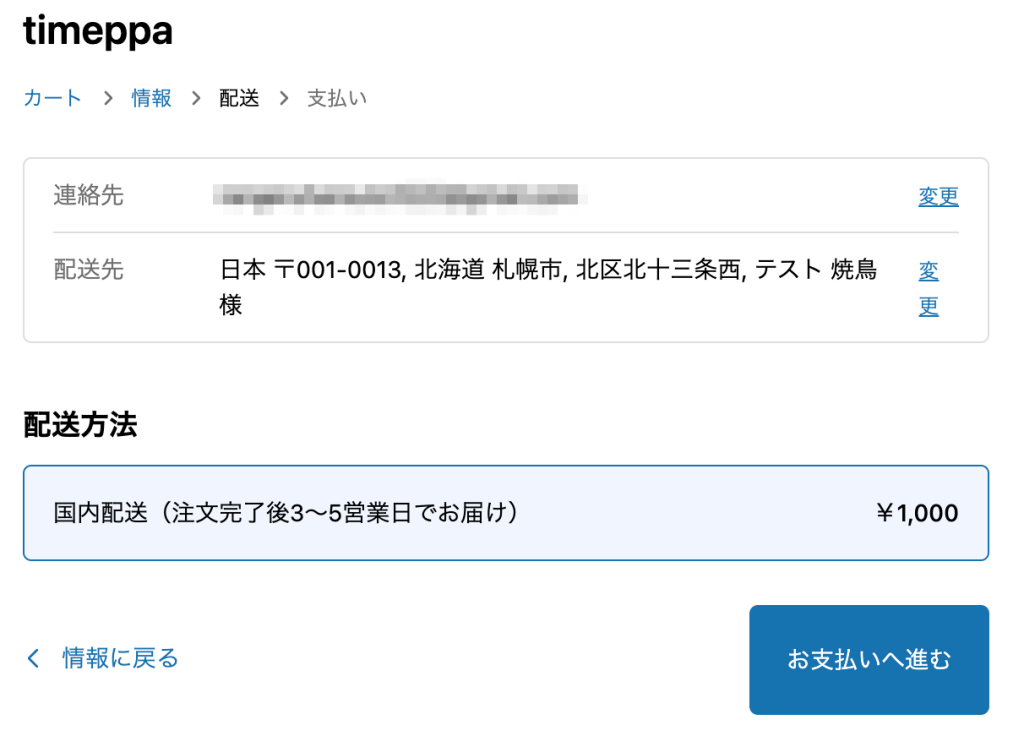Click the back chevron beside 情報に戻る

point(32,658)
